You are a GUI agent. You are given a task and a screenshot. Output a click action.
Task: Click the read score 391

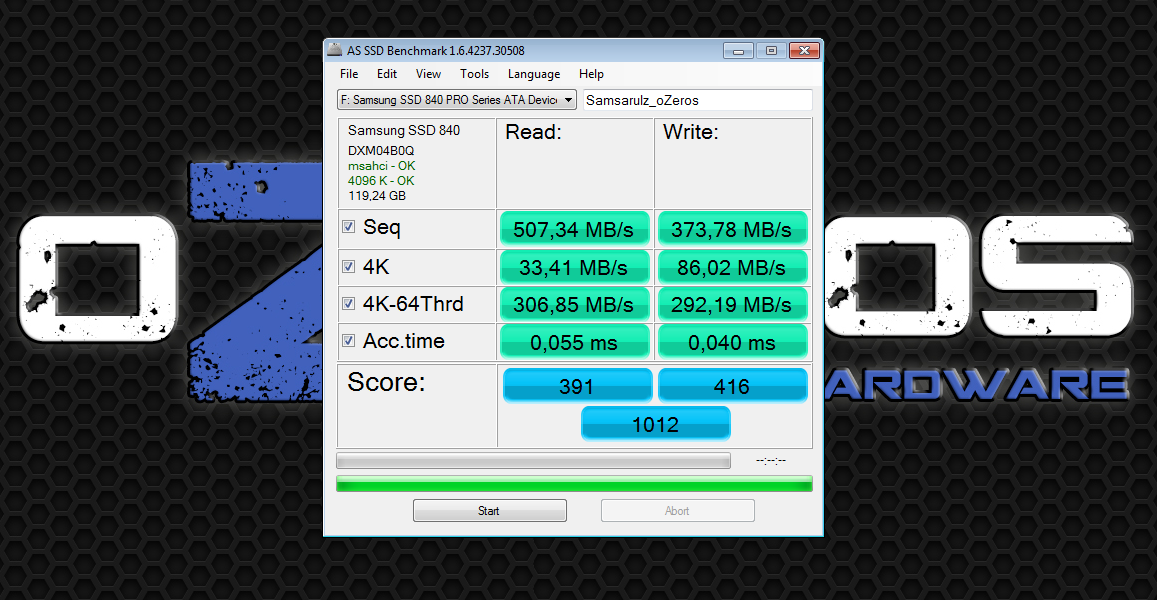(577, 385)
